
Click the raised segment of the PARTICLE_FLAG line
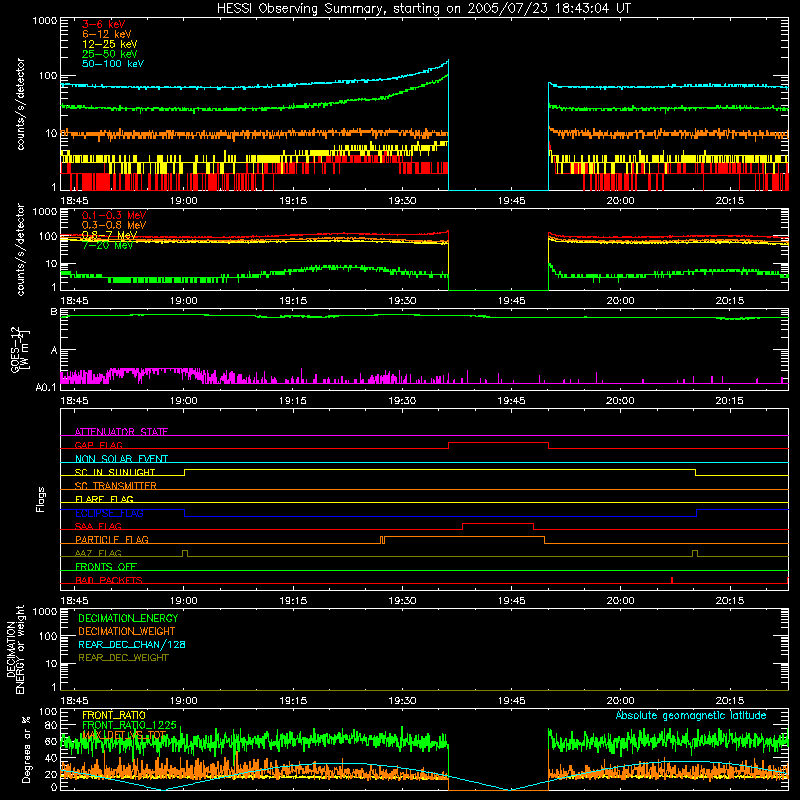464,537
